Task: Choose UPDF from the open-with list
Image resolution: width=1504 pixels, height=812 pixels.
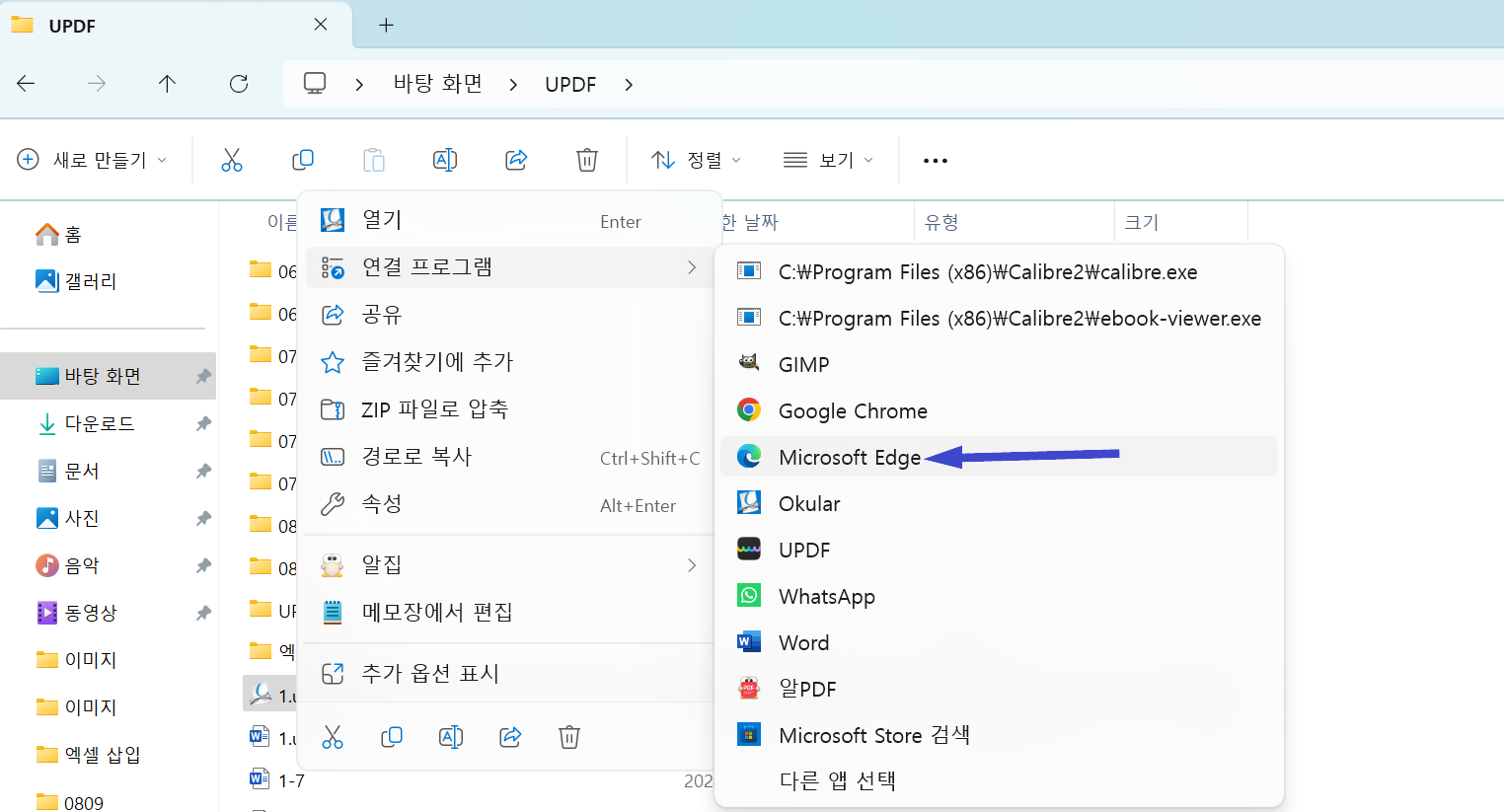Action: 999,550
